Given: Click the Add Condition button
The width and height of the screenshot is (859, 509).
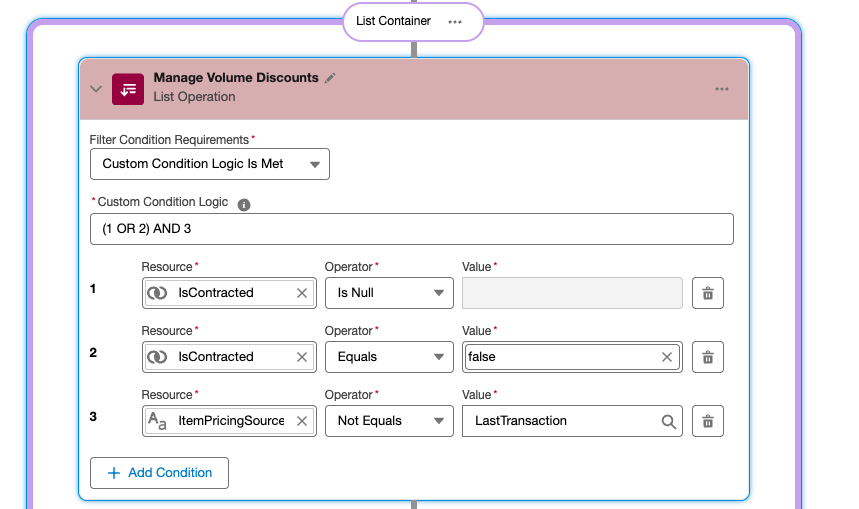Looking at the screenshot, I should [x=159, y=473].
